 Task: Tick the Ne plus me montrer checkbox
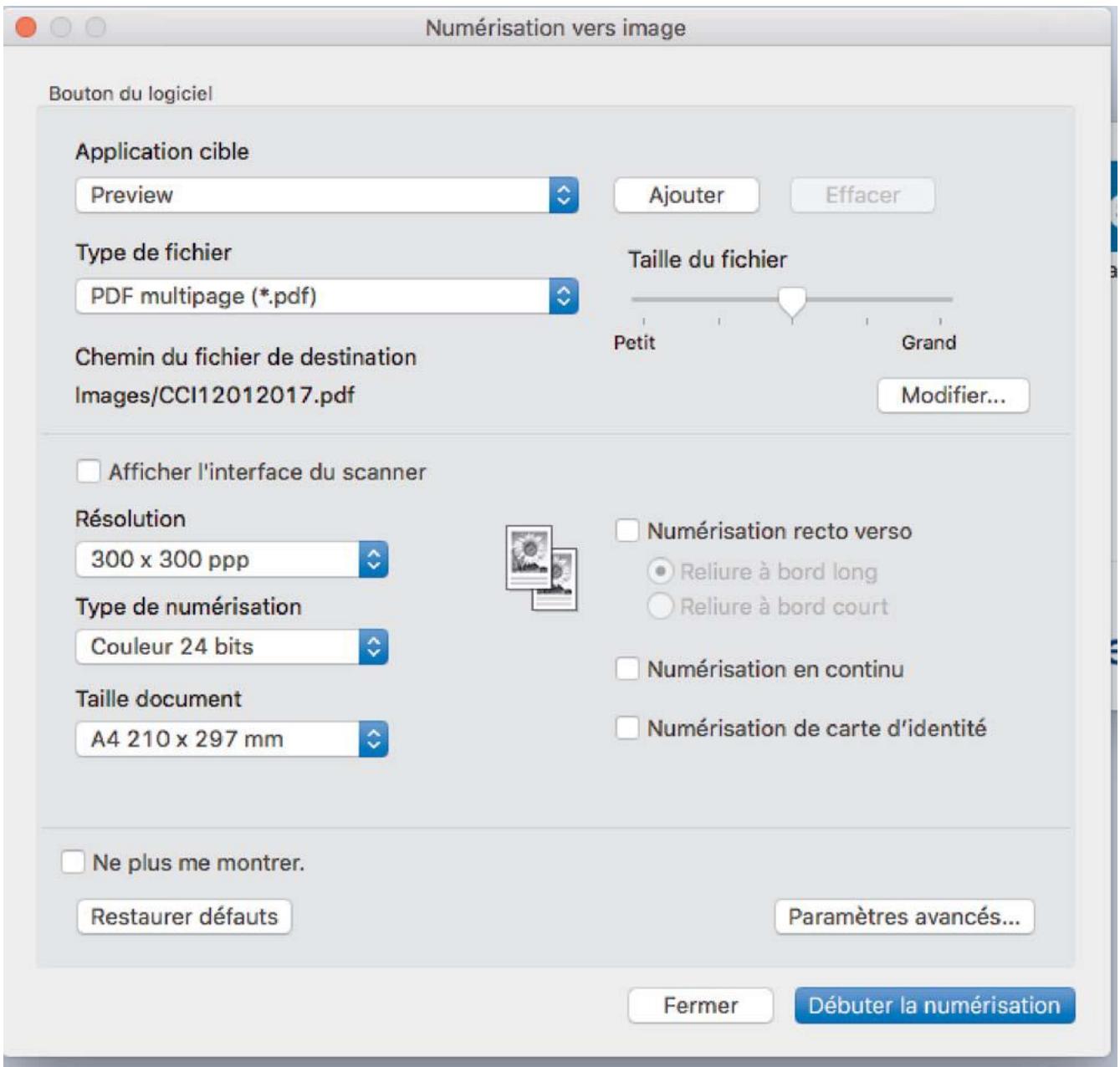click(73, 862)
